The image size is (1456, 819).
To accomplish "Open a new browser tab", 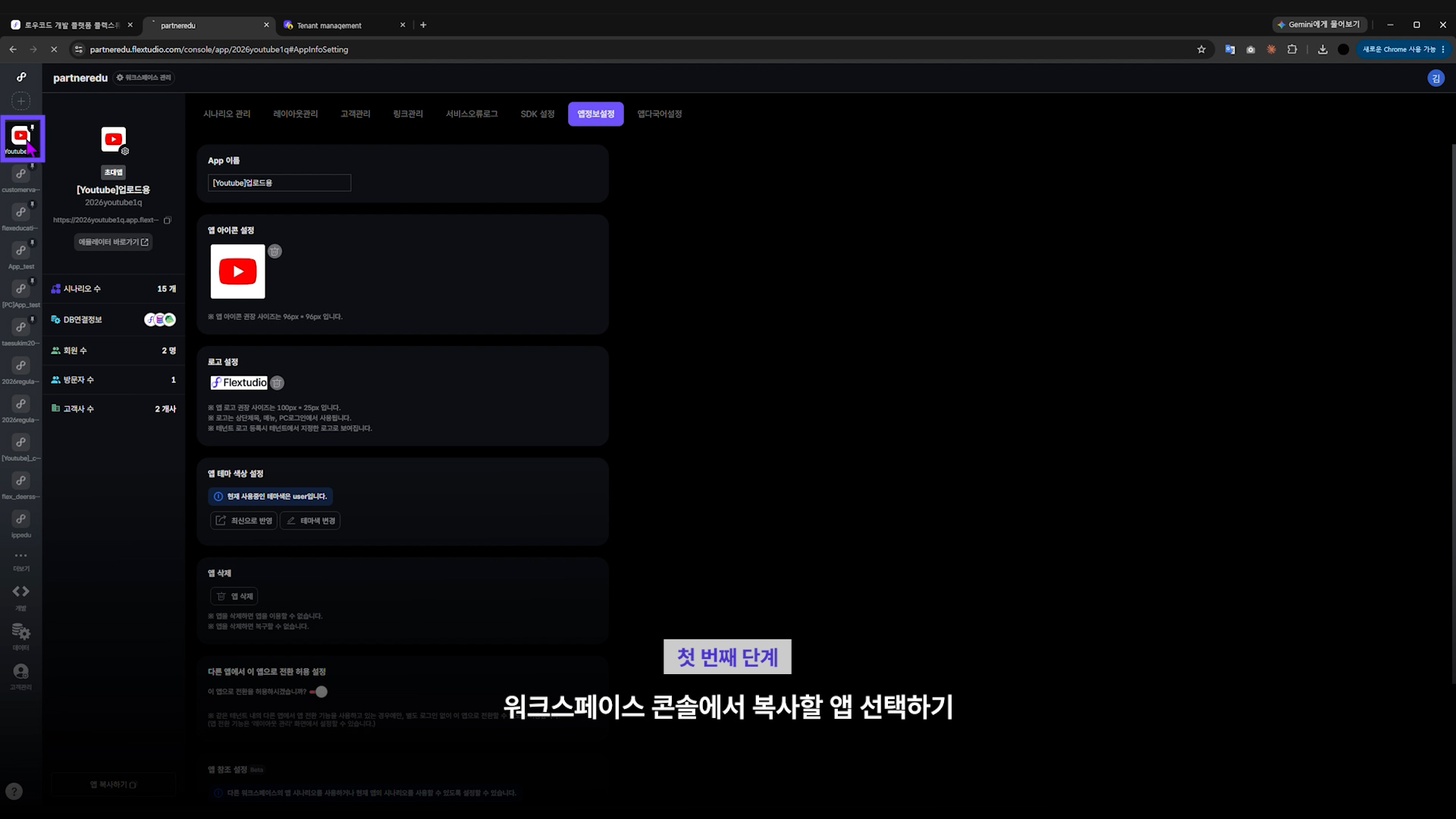I will tap(423, 25).
